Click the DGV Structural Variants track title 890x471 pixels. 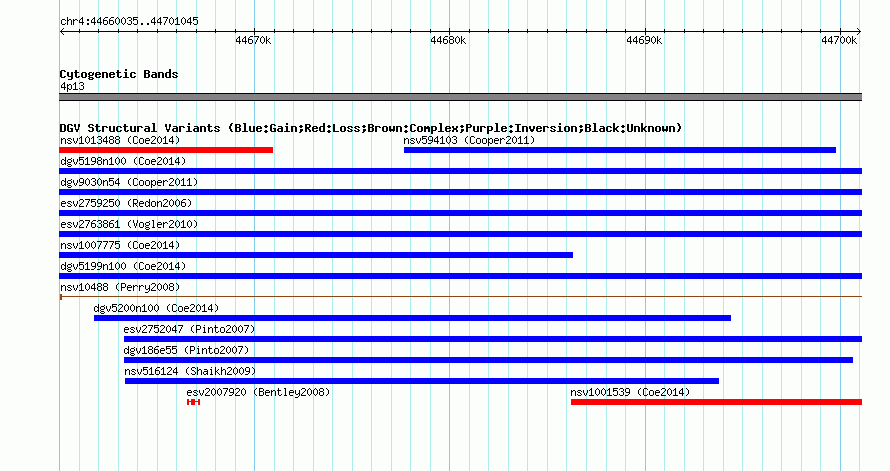click(x=371, y=128)
